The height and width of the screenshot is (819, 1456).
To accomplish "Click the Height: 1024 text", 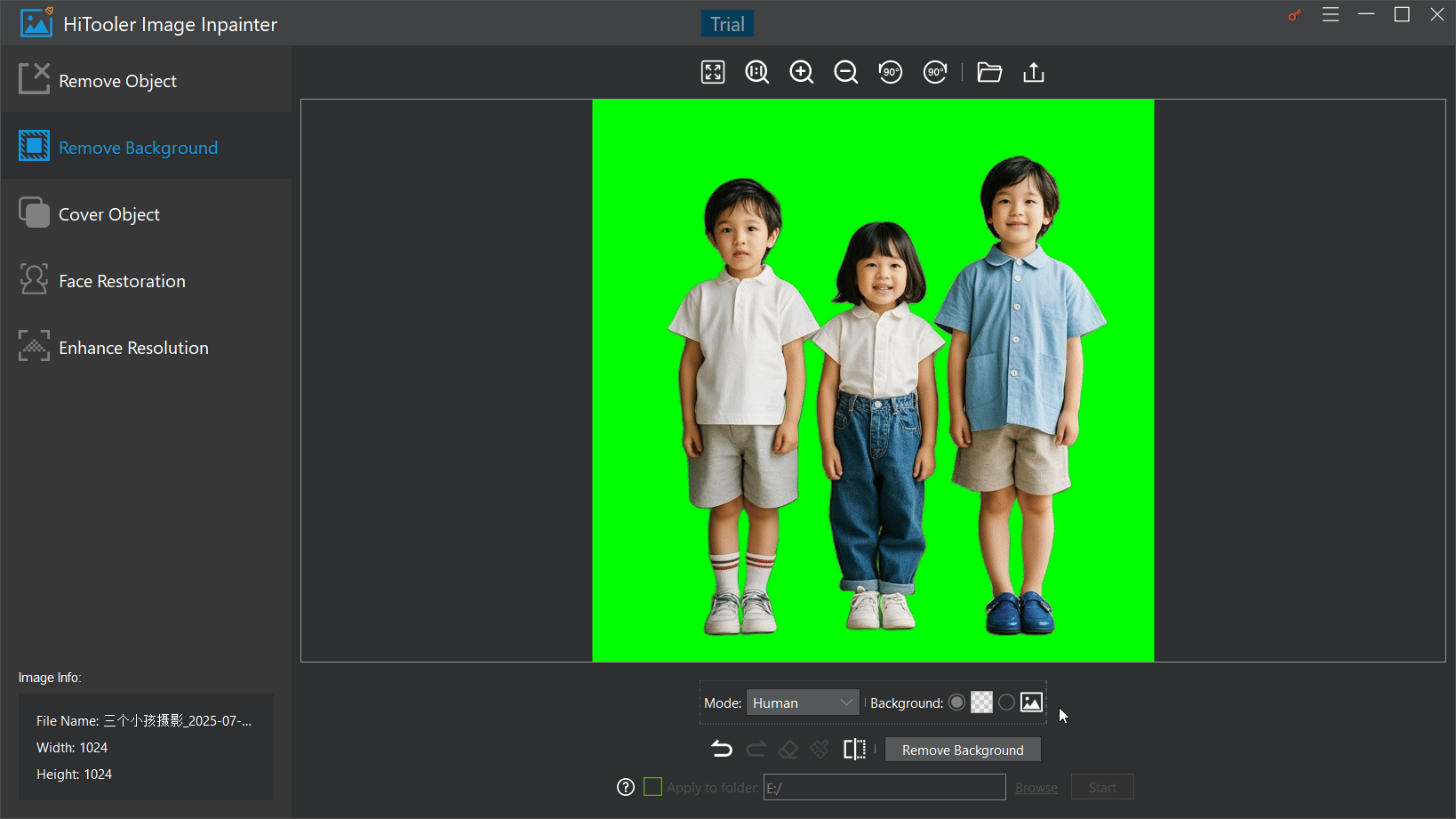I will point(75,774).
